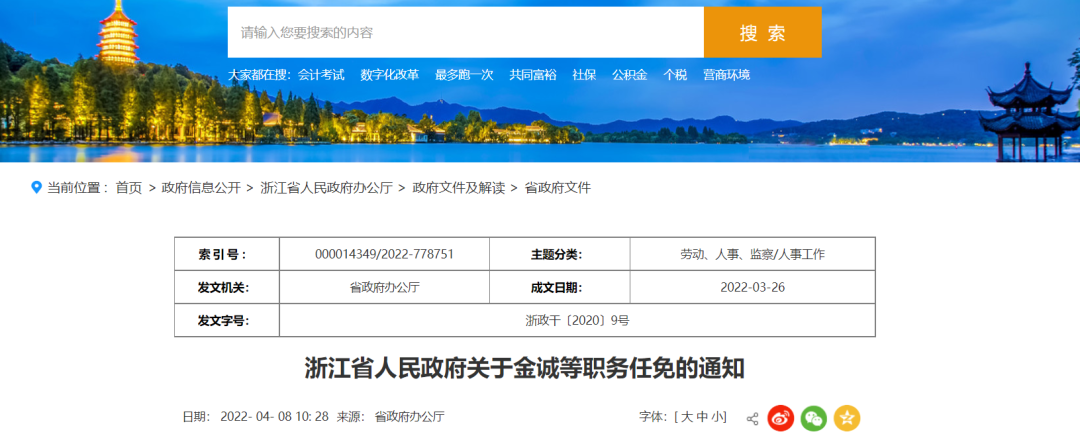Click the orange 搜索 button
This screenshot has height=446, width=1080.
[762, 32]
